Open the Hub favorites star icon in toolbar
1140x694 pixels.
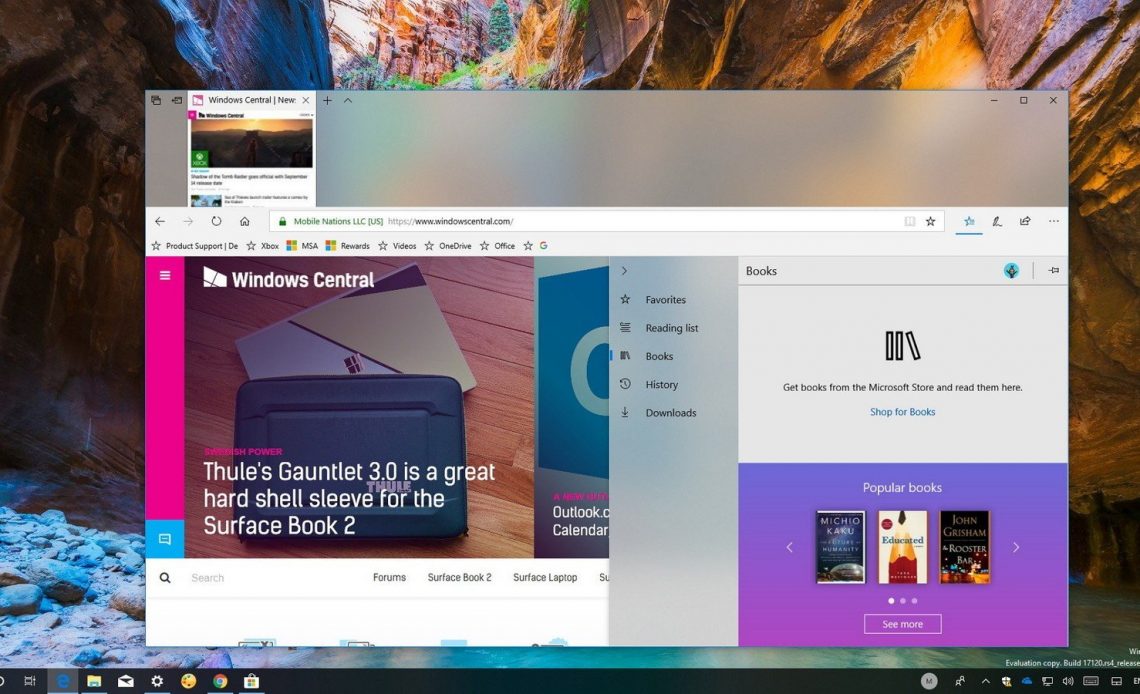click(968, 221)
